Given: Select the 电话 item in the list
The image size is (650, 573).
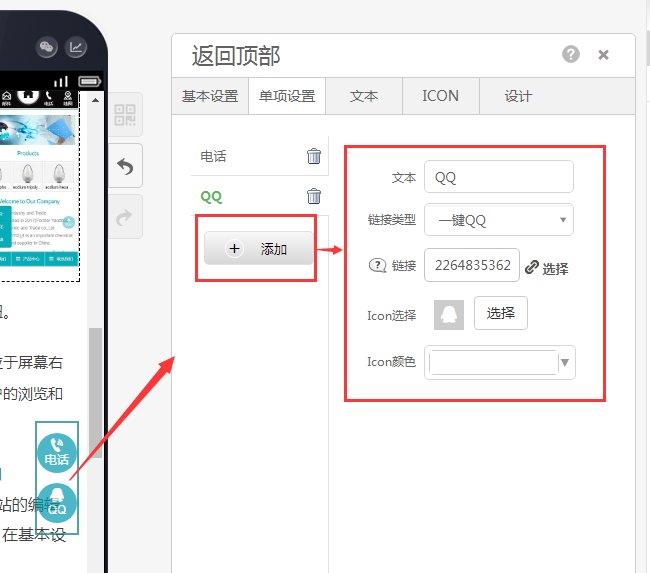Looking at the screenshot, I should coord(213,156).
